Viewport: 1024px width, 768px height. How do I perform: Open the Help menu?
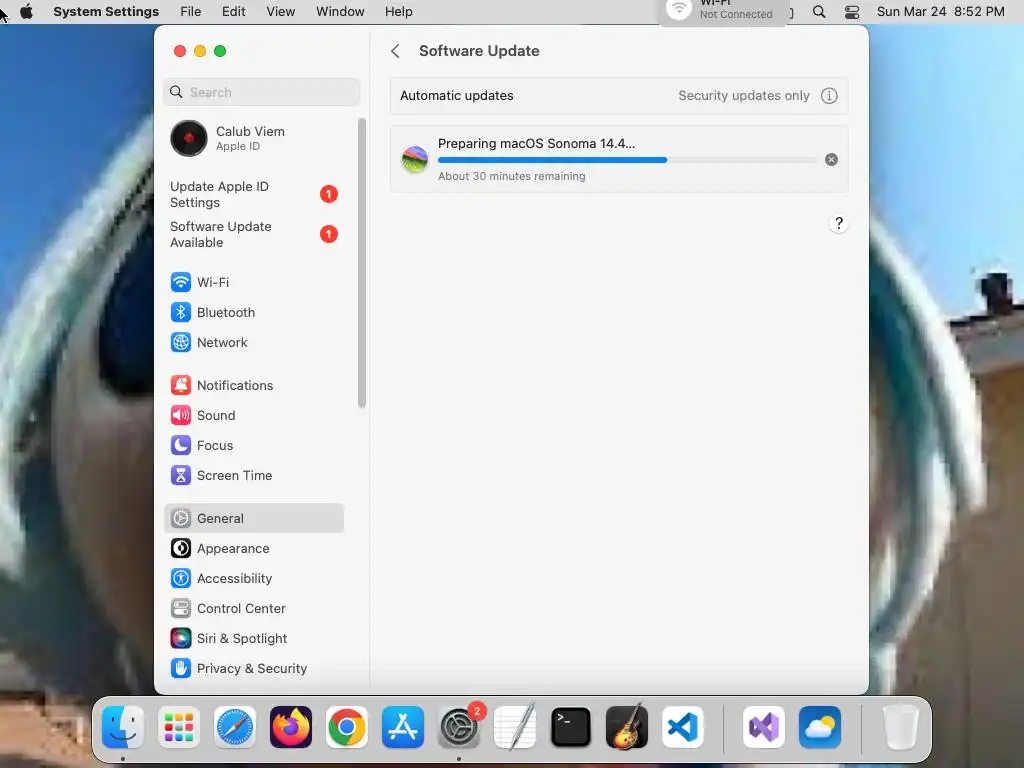point(398,12)
